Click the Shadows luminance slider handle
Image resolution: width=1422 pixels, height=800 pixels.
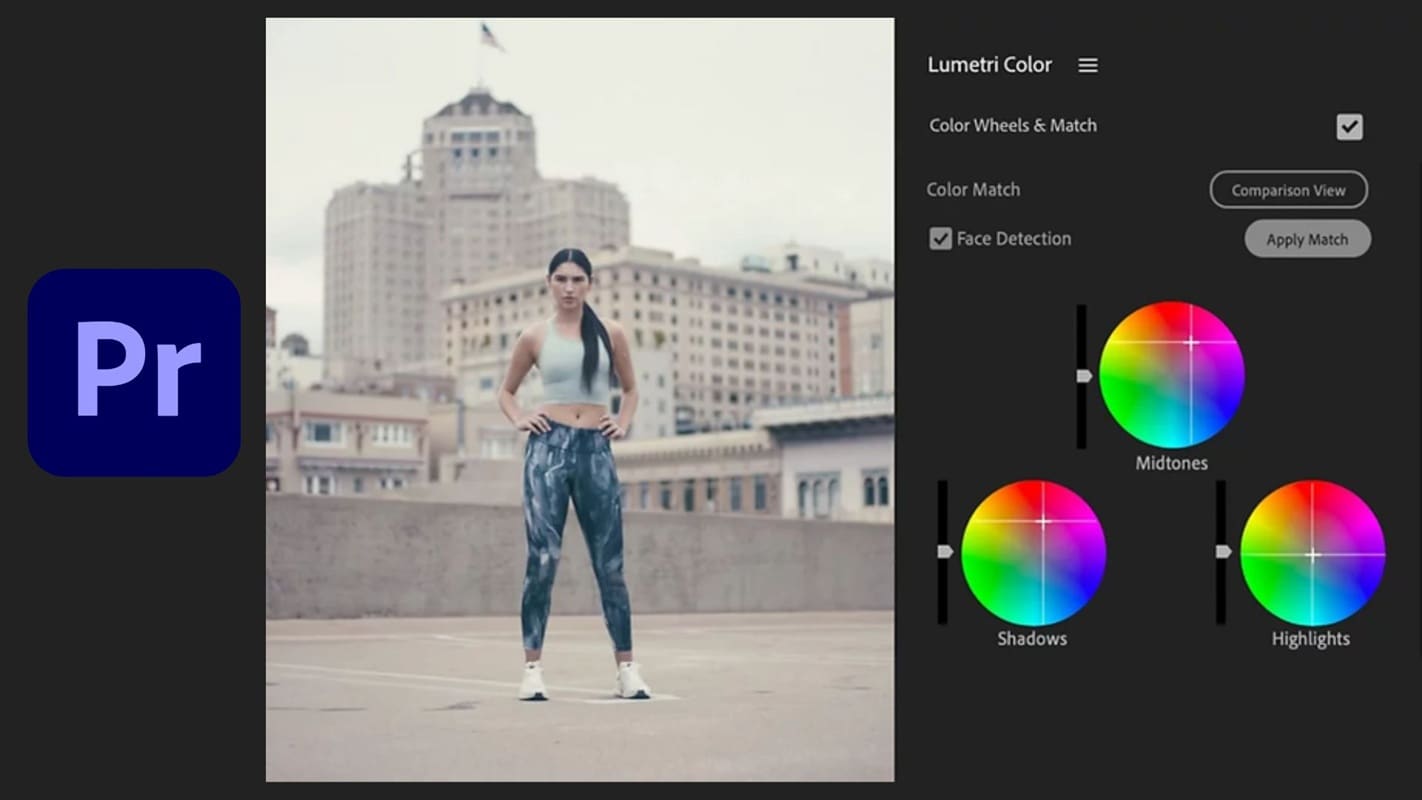click(x=944, y=553)
